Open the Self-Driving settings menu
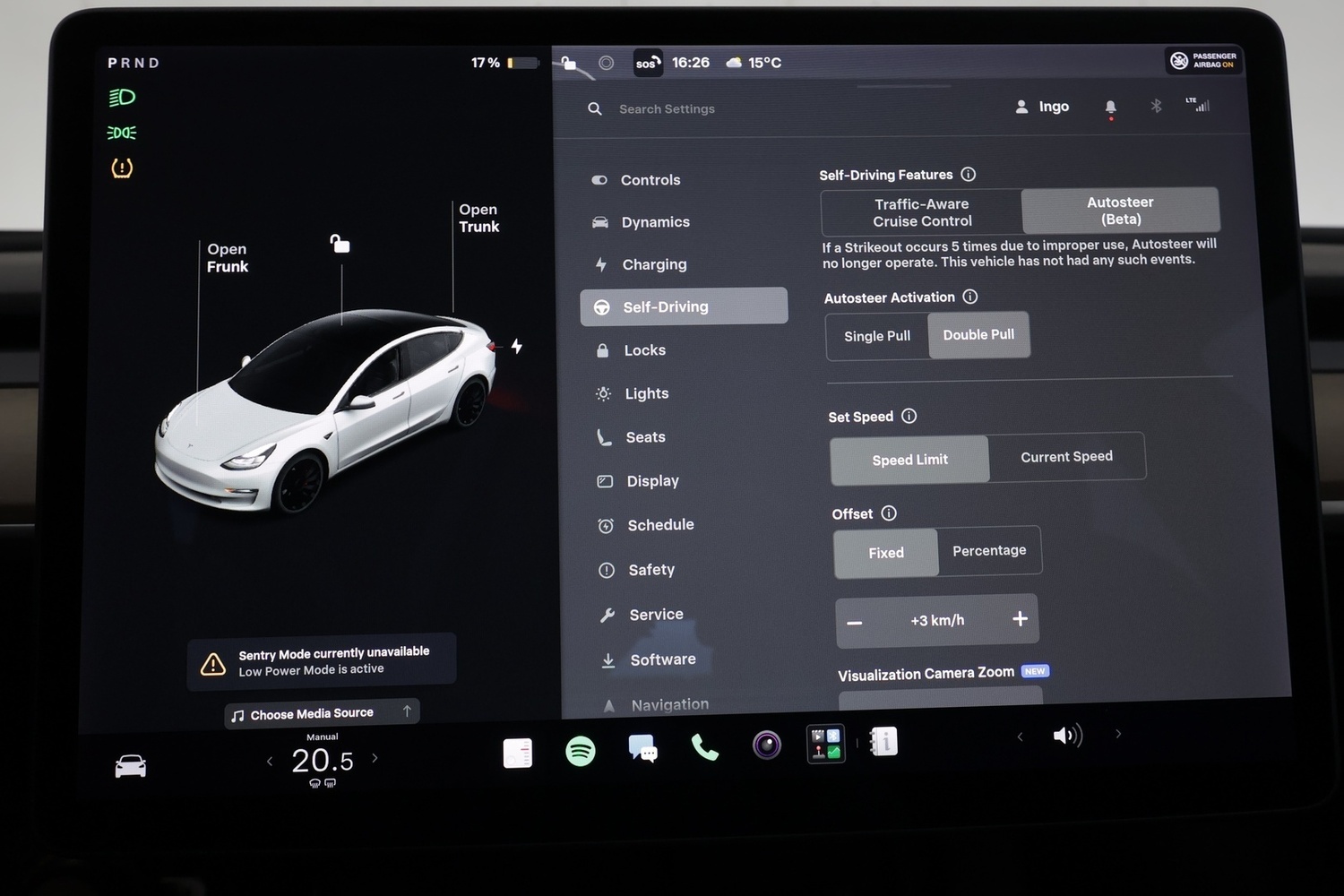 (x=685, y=306)
